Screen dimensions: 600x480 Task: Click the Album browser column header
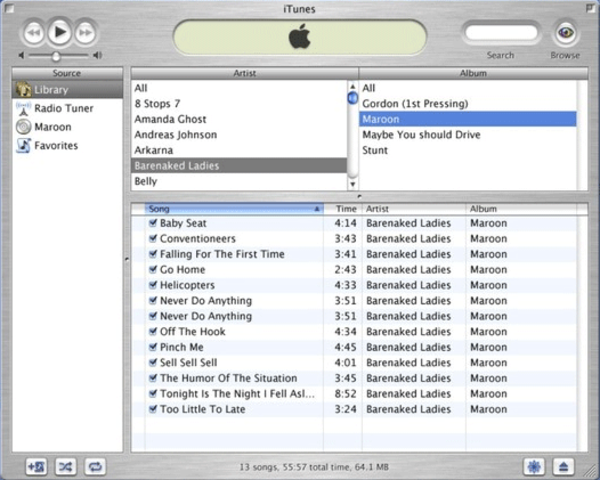[x=473, y=73]
